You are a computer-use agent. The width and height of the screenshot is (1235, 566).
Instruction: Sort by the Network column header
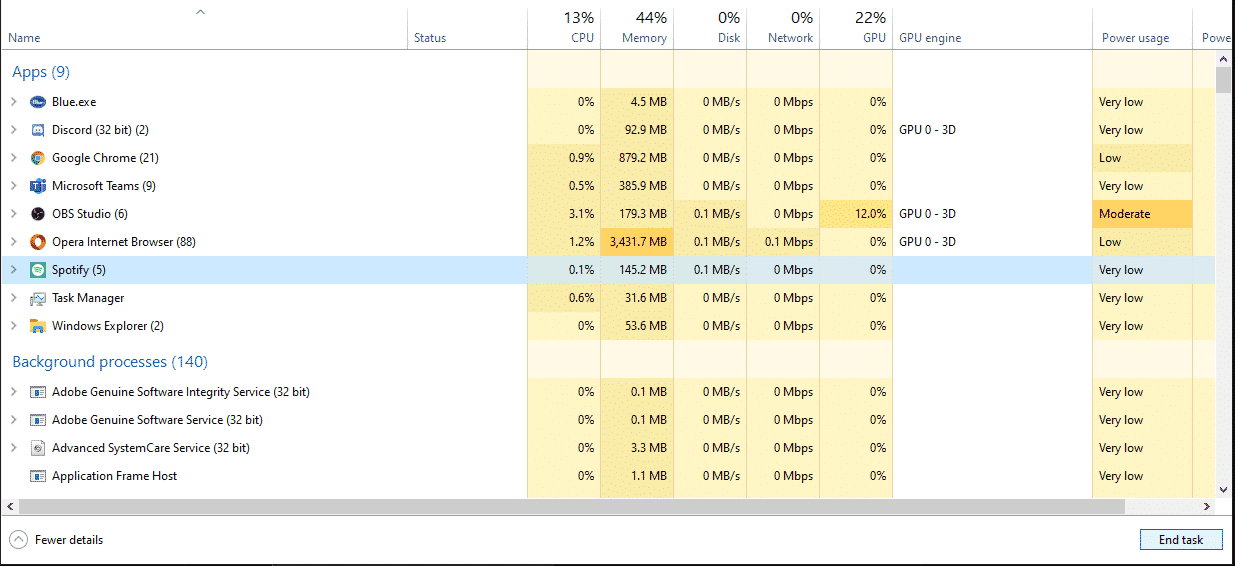tap(783, 28)
